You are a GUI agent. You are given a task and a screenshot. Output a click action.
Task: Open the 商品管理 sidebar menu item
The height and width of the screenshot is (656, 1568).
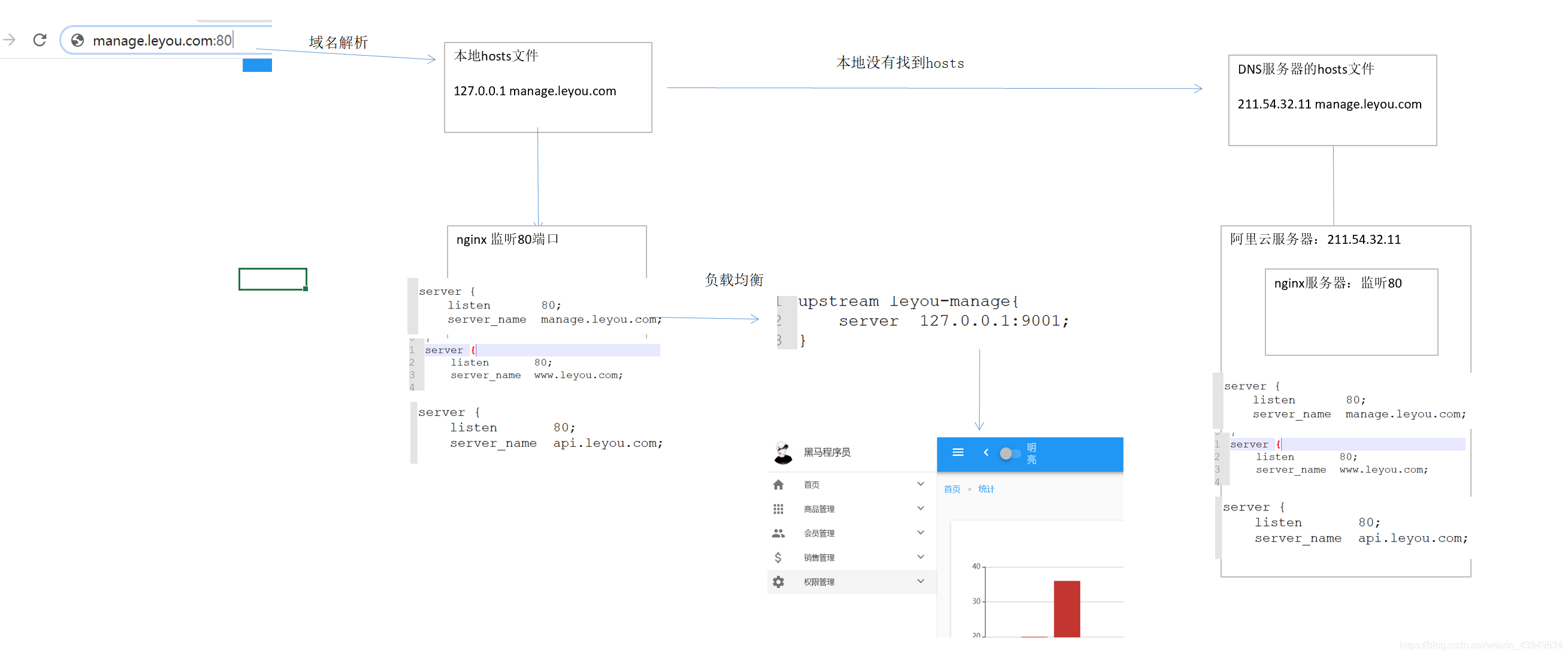851,509
